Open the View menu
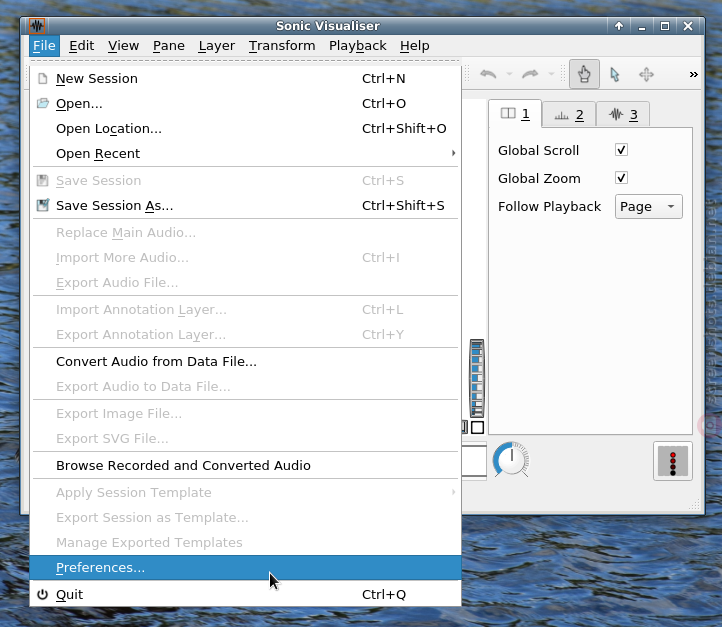Screen dimensions: 722x627 [x=123, y=46]
